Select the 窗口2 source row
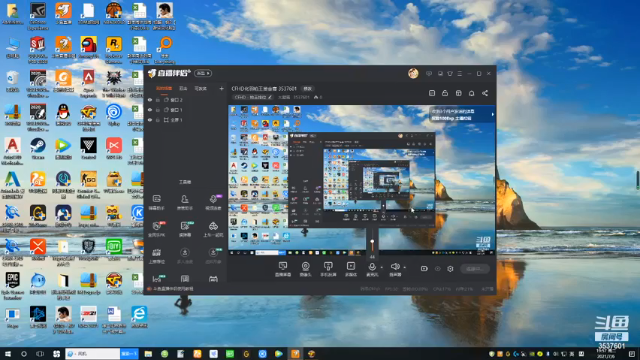 [186, 100]
